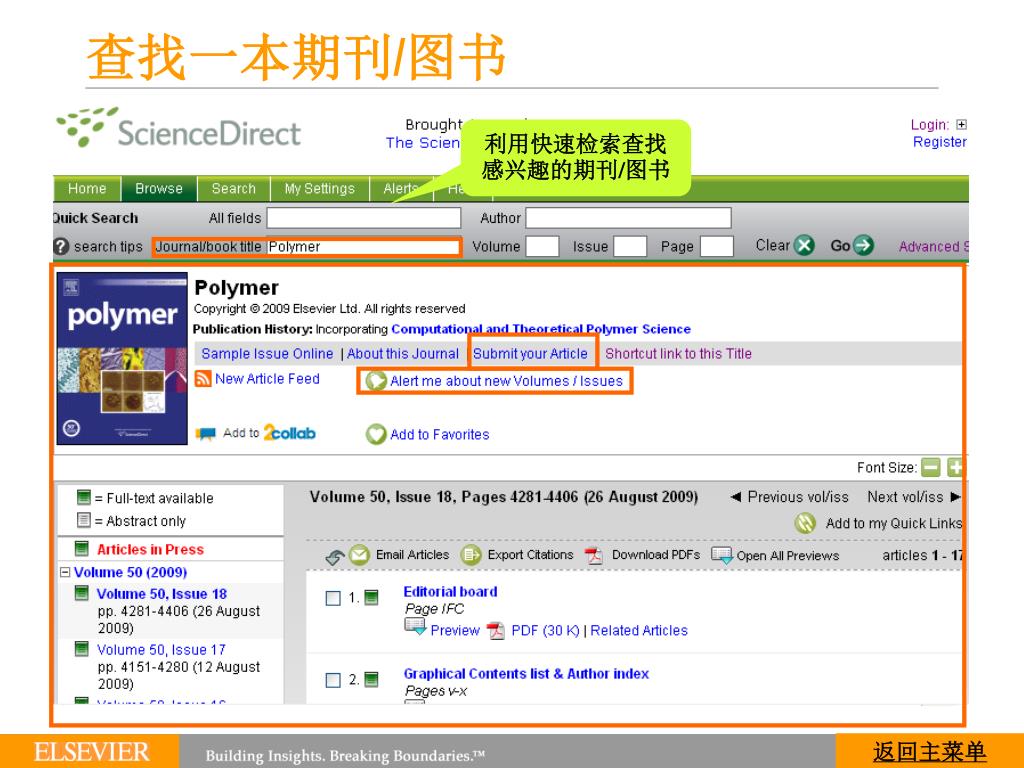Click the Add to 2collab icon
Viewport: 1024px width, 768px height.
(206, 434)
